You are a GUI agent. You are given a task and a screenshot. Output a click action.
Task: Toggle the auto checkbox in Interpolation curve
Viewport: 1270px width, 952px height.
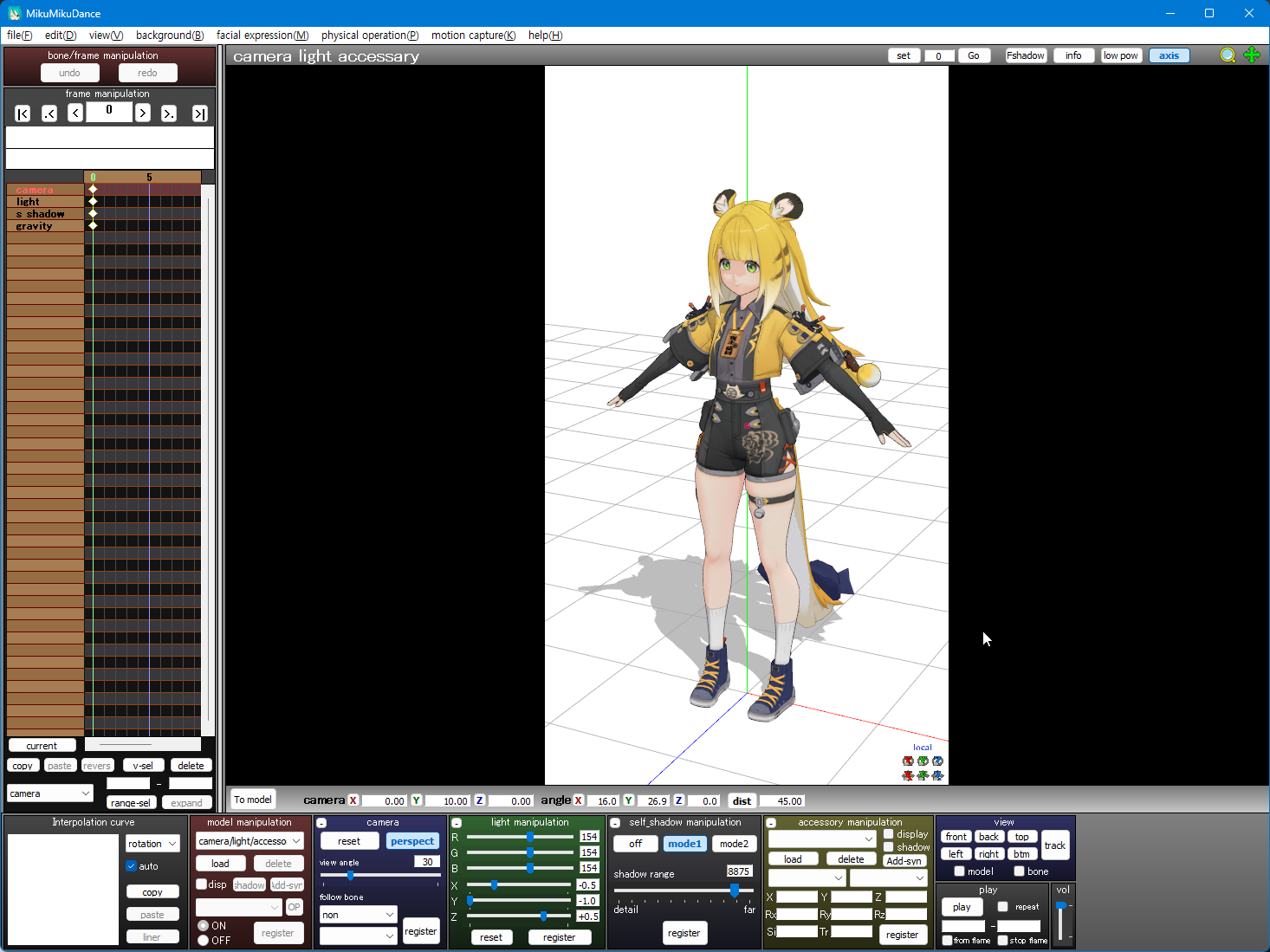pos(132,866)
